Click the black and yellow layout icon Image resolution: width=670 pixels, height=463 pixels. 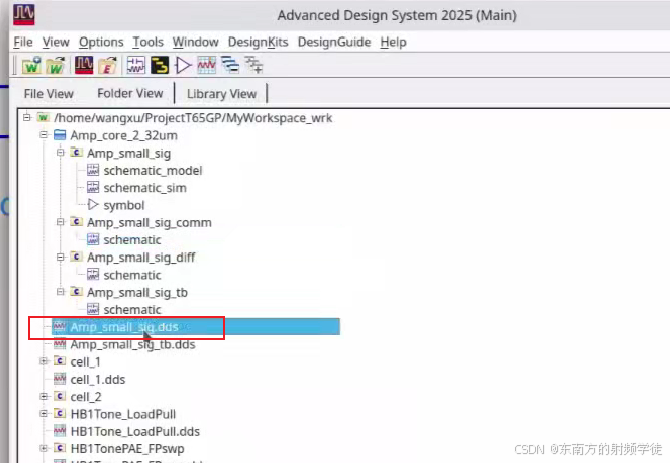pos(160,65)
